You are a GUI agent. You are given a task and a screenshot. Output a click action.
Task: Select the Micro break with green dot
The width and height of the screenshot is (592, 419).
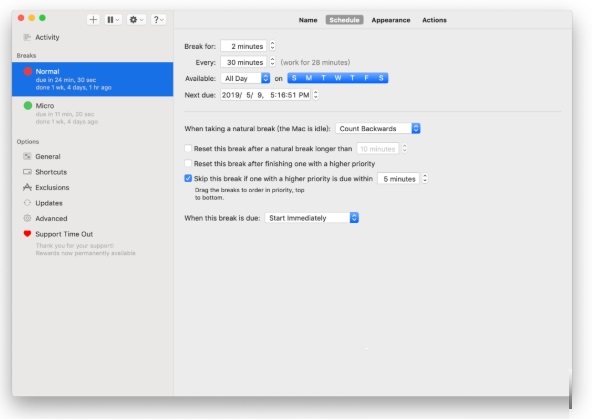[92, 113]
